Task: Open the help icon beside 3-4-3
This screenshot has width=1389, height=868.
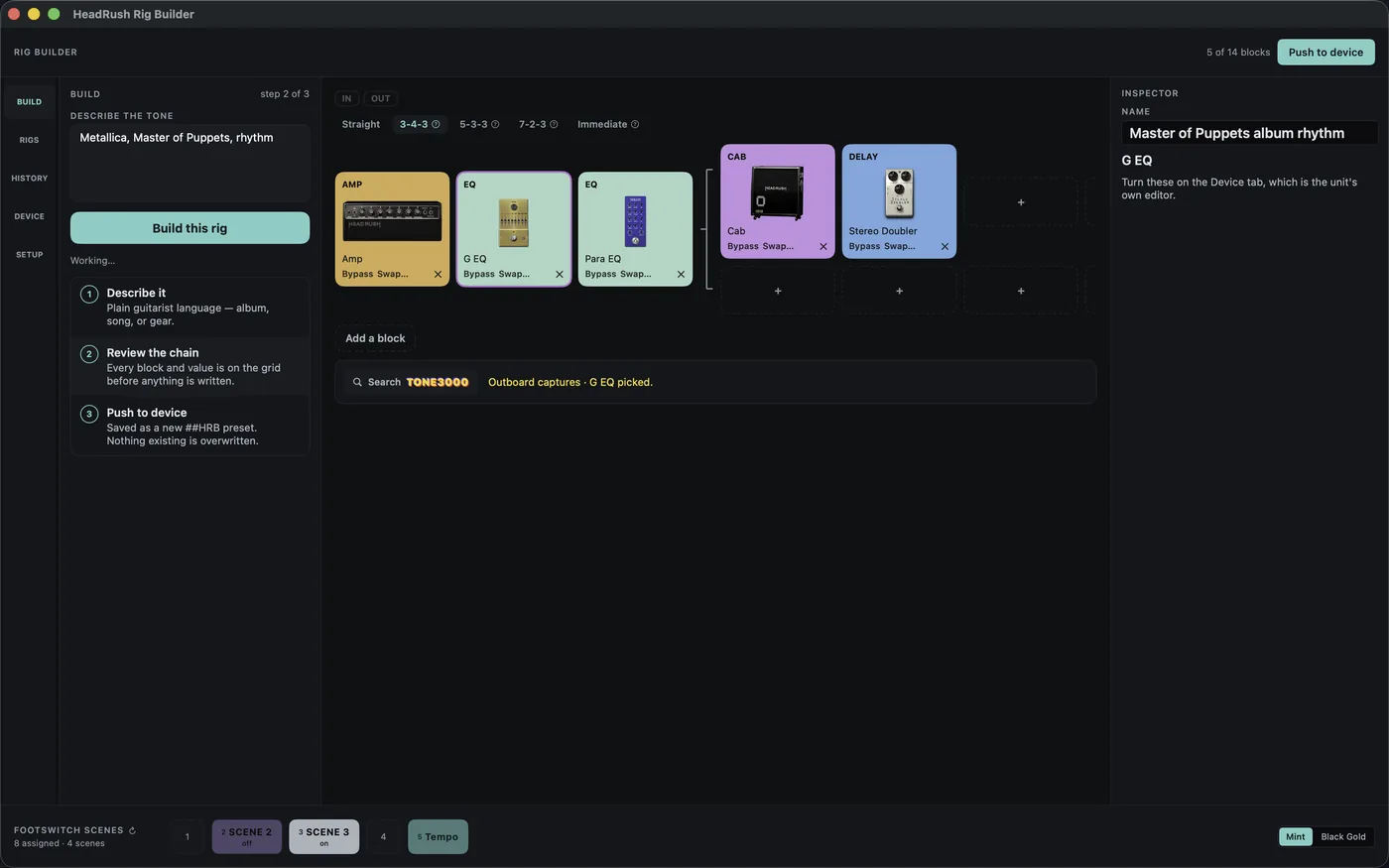Action: [x=436, y=124]
